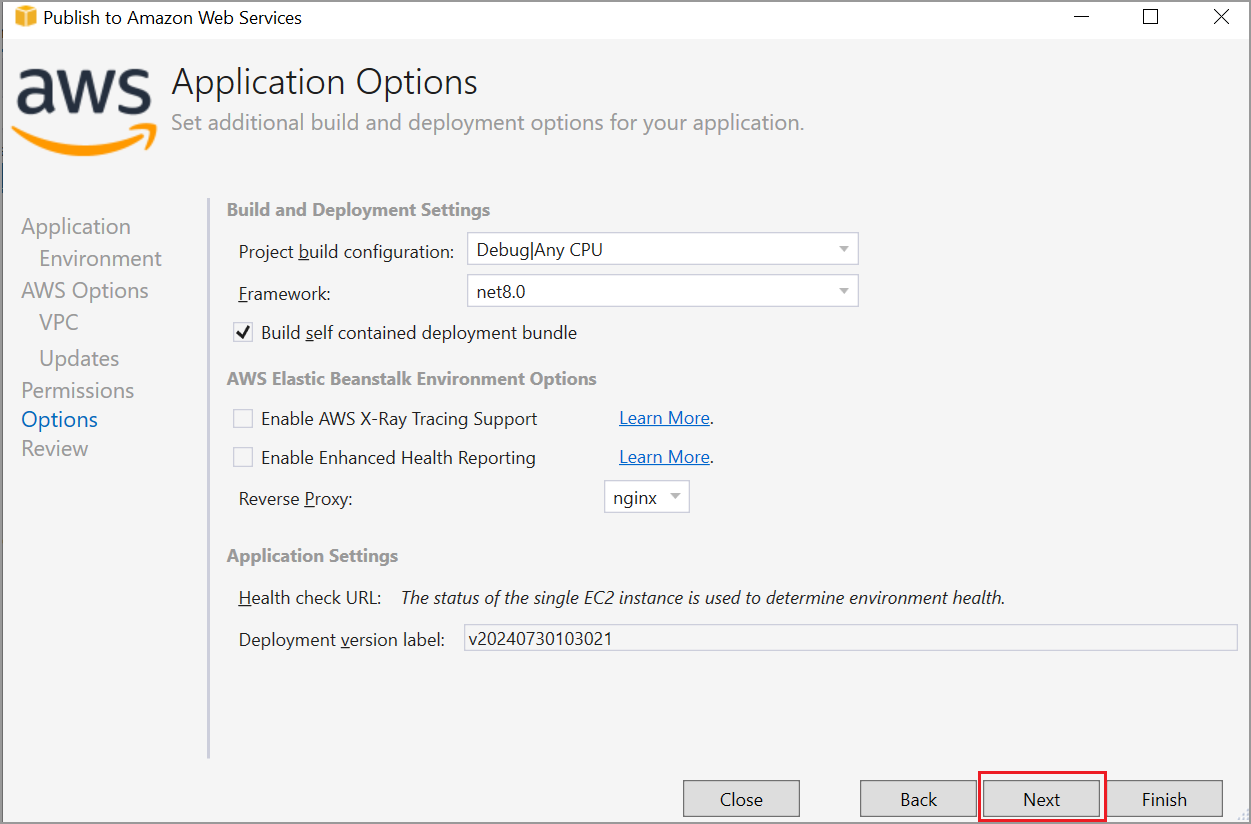Open the AWS Options step

pyautogui.click(x=84, y=290)
